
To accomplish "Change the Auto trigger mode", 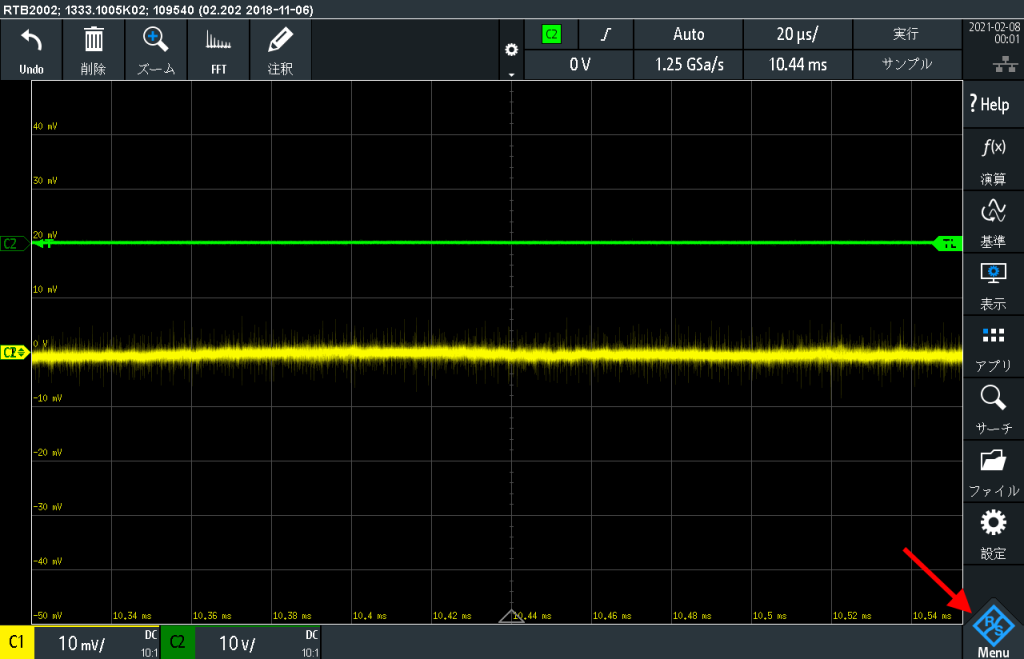I will click(x=688, y=34).
